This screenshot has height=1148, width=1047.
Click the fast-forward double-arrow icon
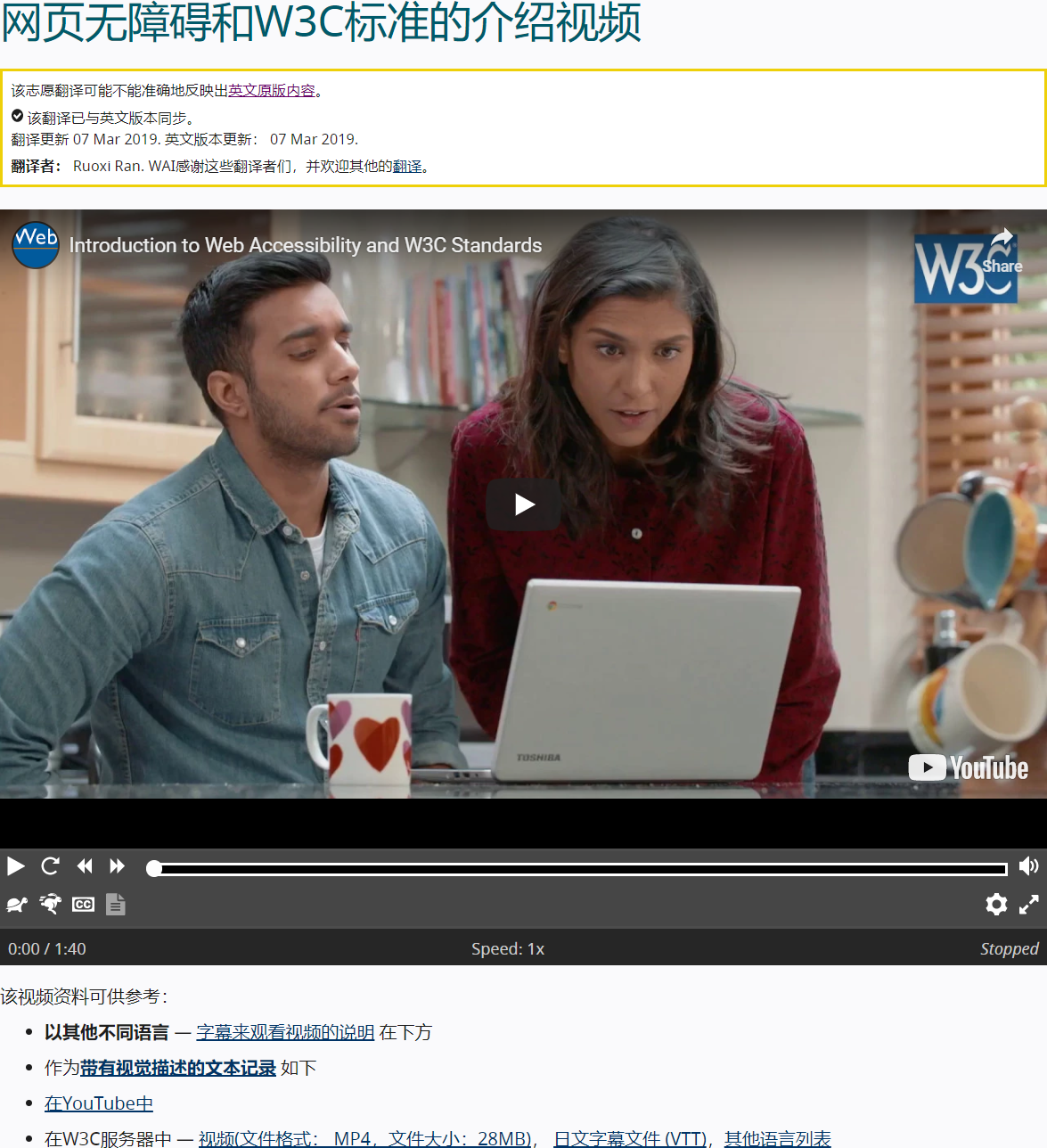tap(117, 866)
